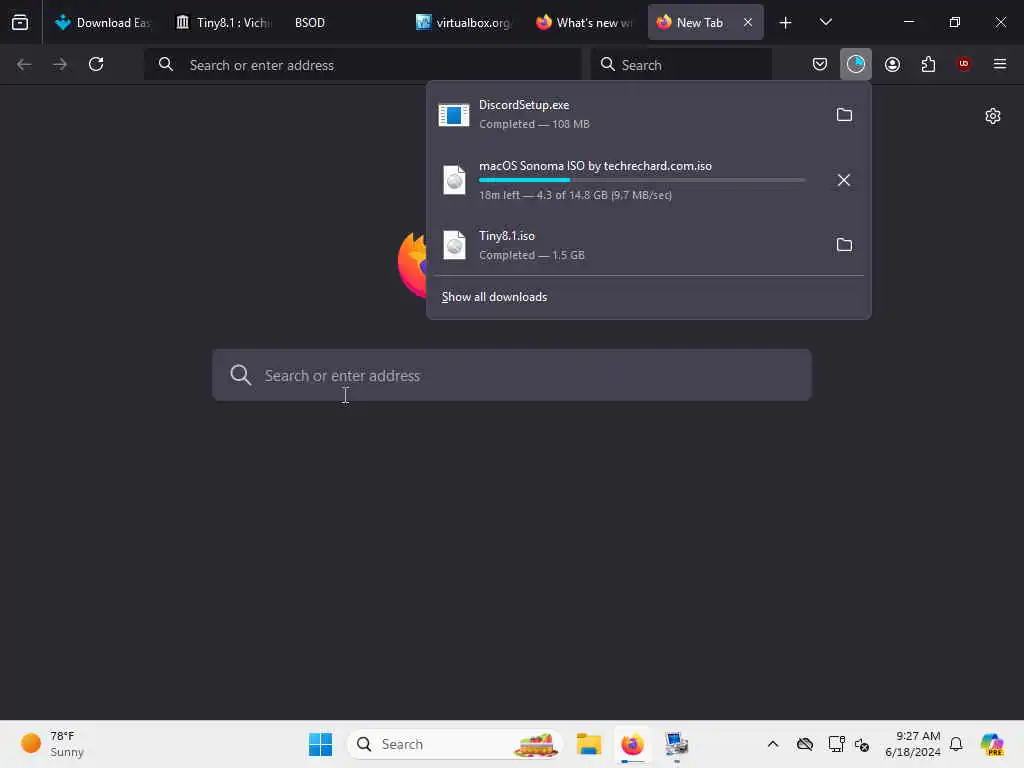Open Pocket save icon in toolbar
Screen dimensions: 1024x768
coord(820,64)
